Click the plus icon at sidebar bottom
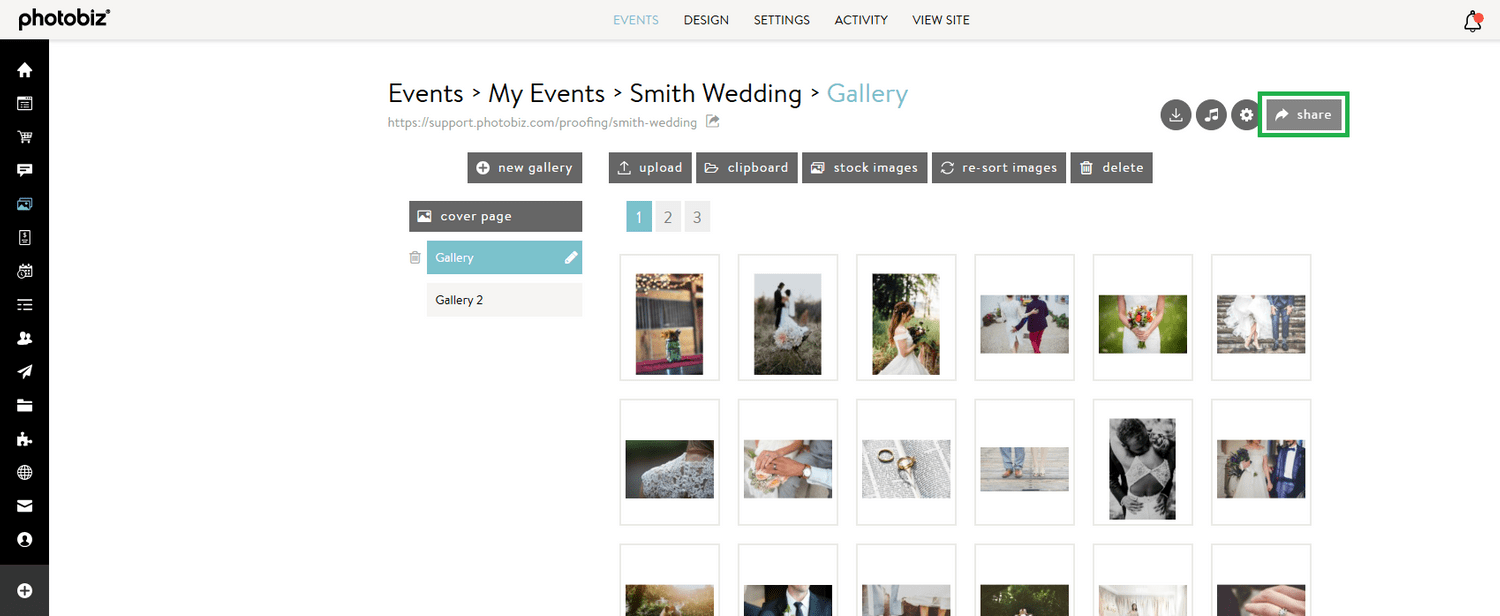 click(23, 590)
